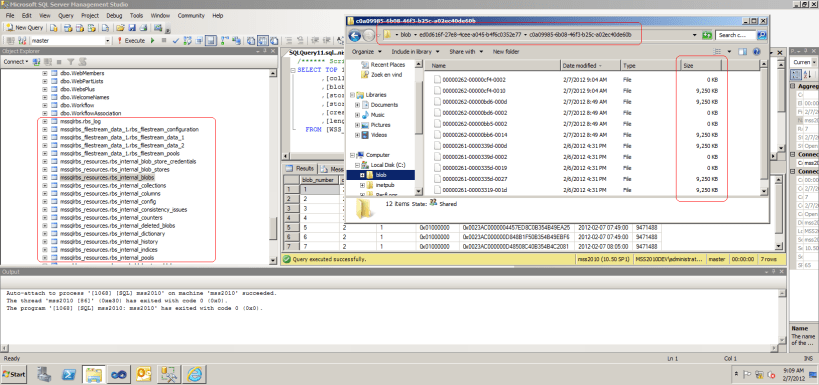Image resolution: width=819 pixels, height=385 pixels.
Task: Open the Community menu
Action: point(191,16)
